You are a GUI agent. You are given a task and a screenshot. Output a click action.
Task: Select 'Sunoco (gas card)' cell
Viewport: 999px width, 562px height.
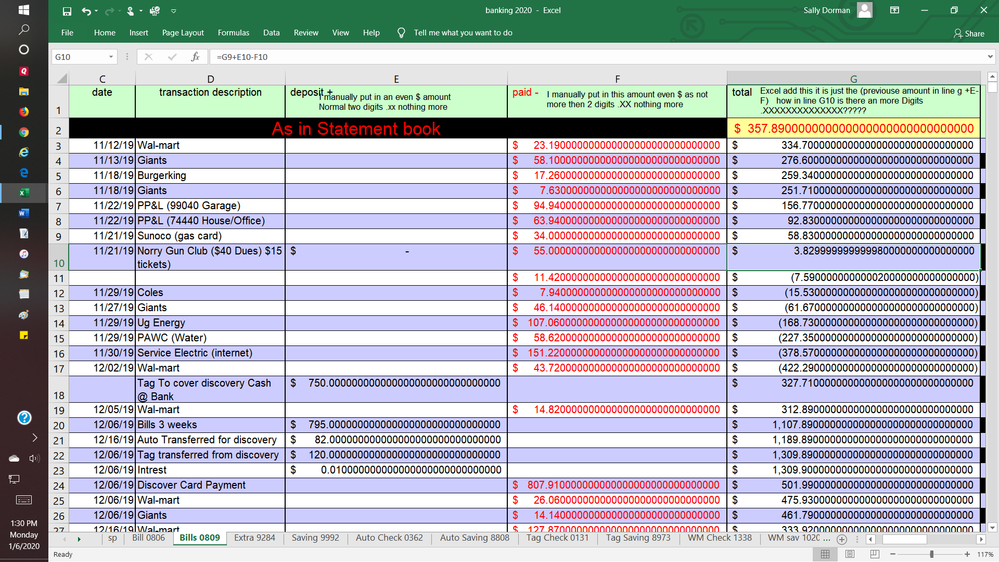[210, 236]
